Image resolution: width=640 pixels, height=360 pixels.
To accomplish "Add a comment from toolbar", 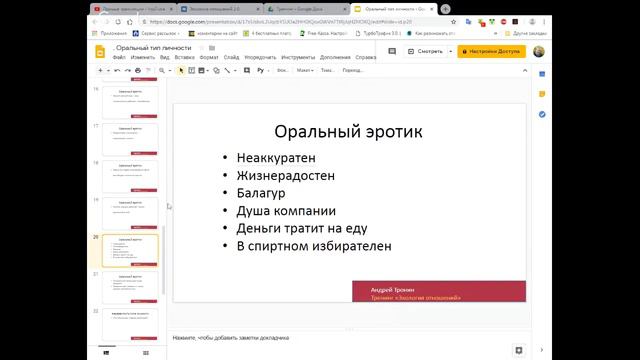I will pos(247,71).
